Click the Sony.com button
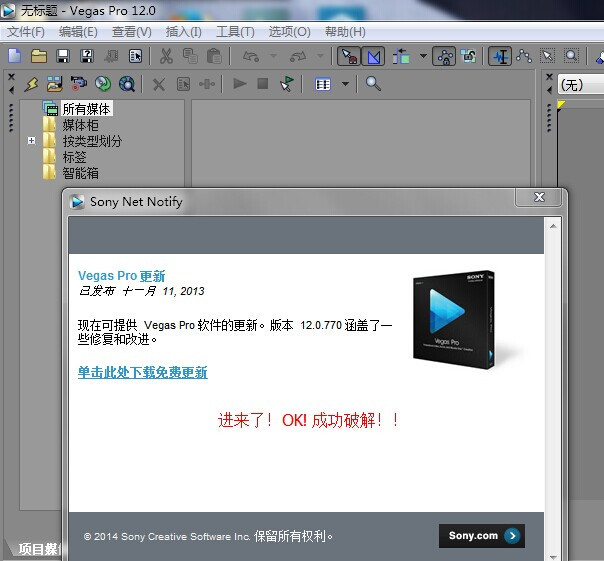The image size is (604, 561). click(x=482, y=536)
